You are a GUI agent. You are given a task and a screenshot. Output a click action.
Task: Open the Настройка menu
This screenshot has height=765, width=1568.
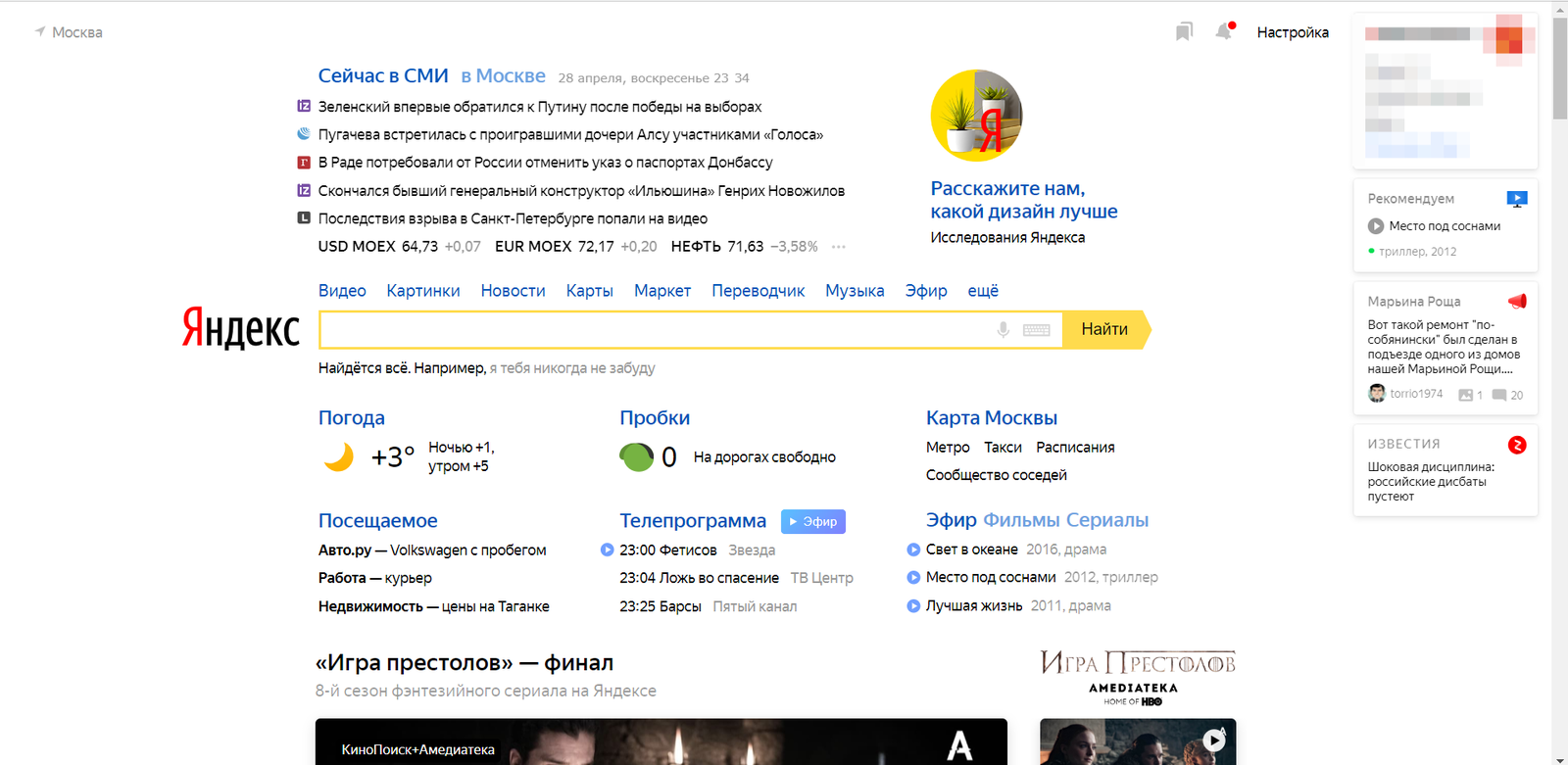point(1293,32)
